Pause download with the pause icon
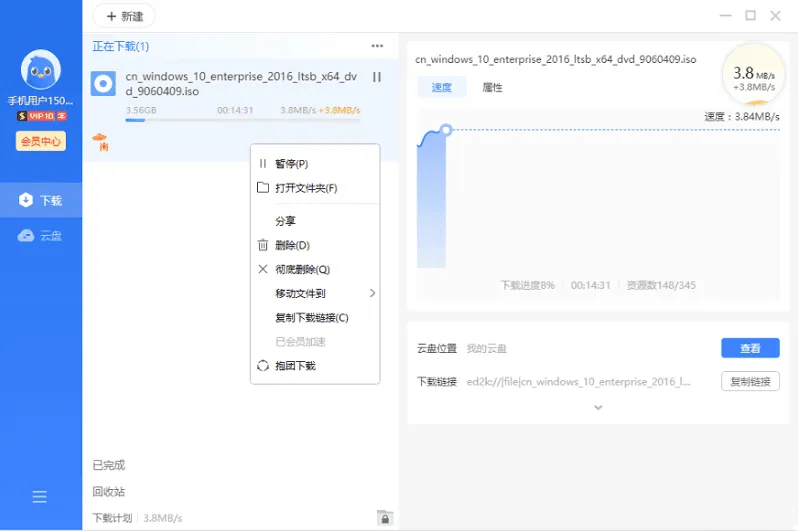The height and width of the screenshot is (531, 798). (377, 77)
